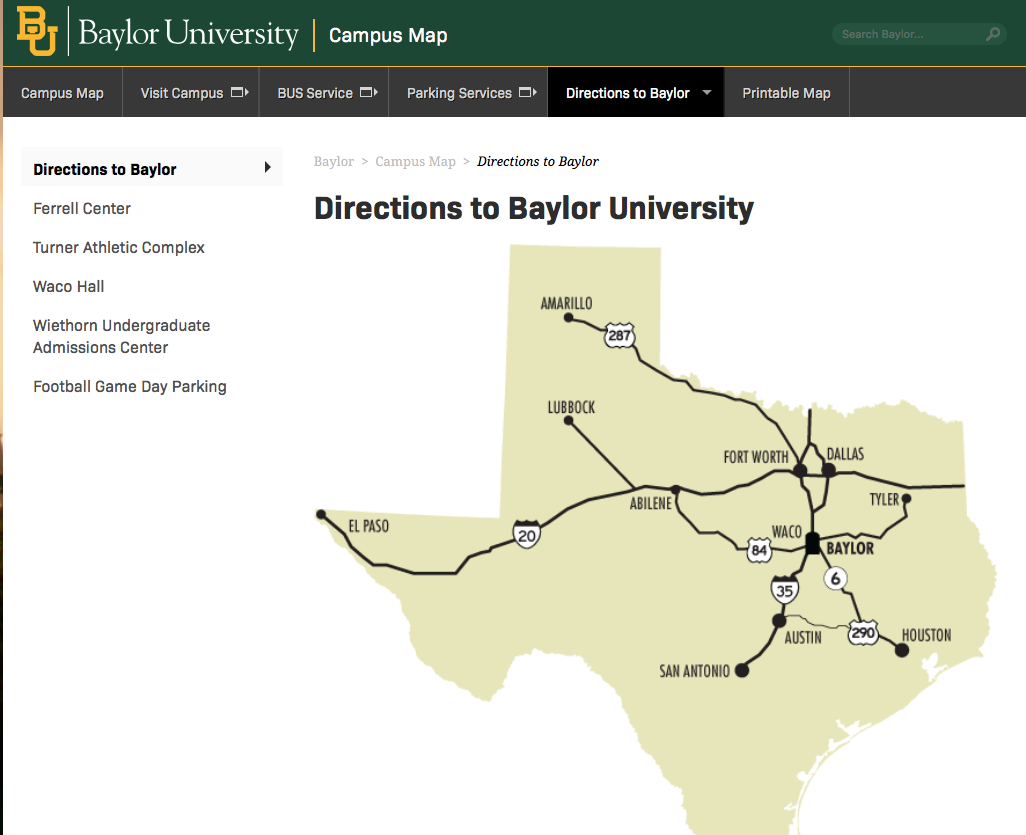Click the BAYLOR label on map
Screen dimensions: 1026x835
click(x=850, y=548)
